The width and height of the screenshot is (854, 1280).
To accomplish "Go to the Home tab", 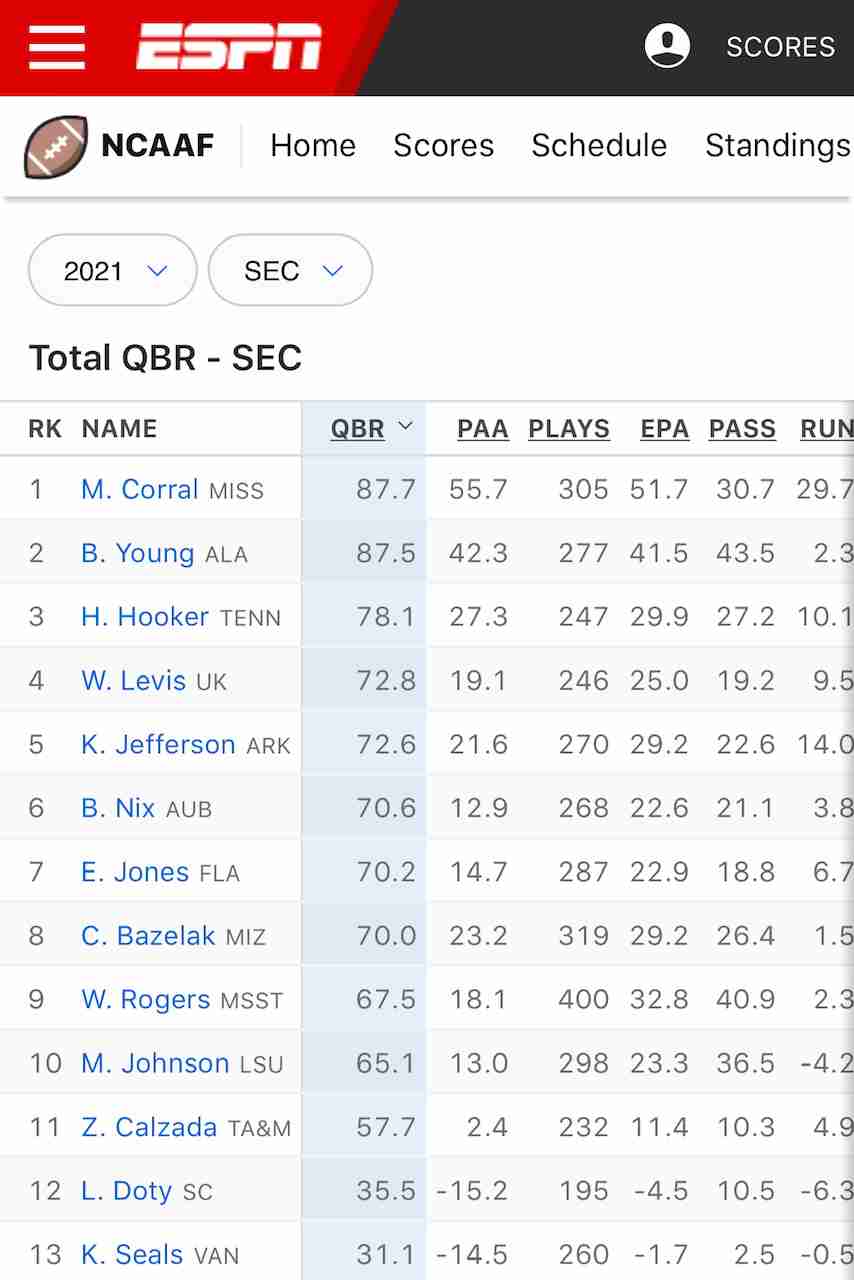I will [313, 146].
